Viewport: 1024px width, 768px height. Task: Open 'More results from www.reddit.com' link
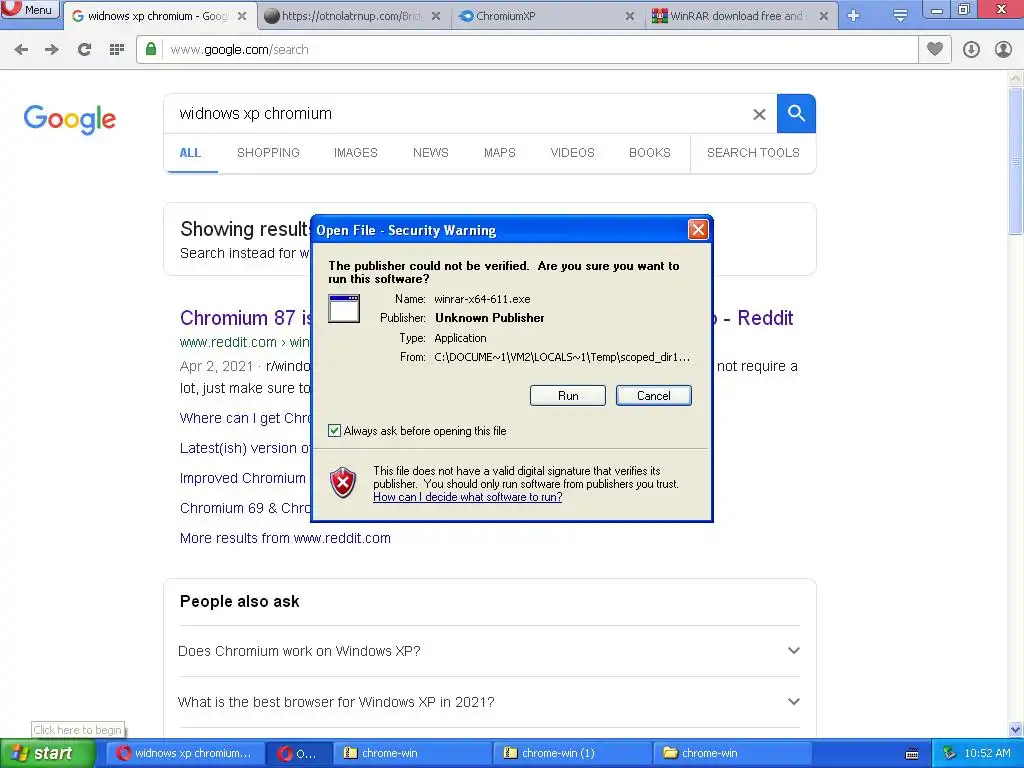coord(285,538)
